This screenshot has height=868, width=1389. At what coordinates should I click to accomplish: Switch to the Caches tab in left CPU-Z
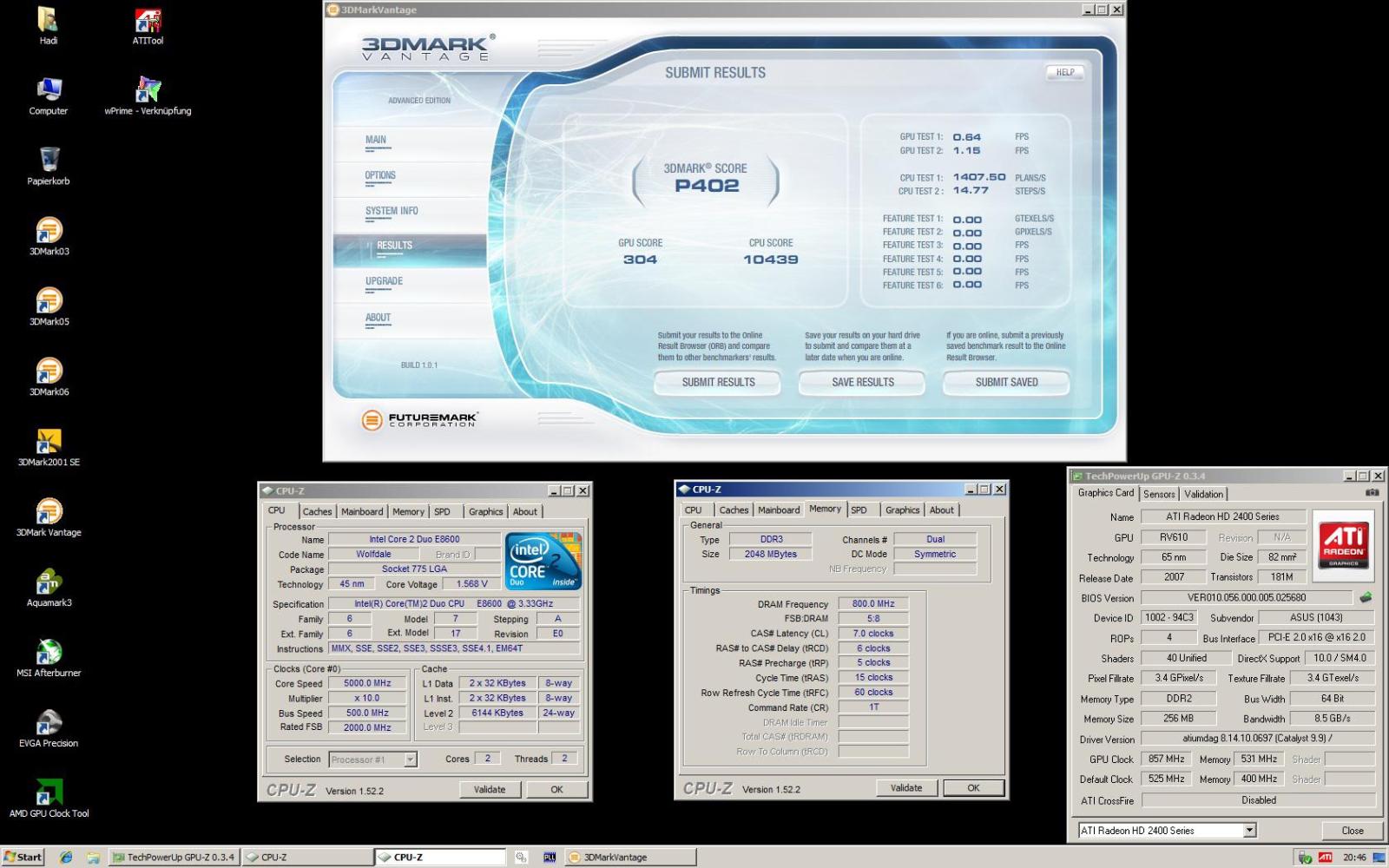317,512
